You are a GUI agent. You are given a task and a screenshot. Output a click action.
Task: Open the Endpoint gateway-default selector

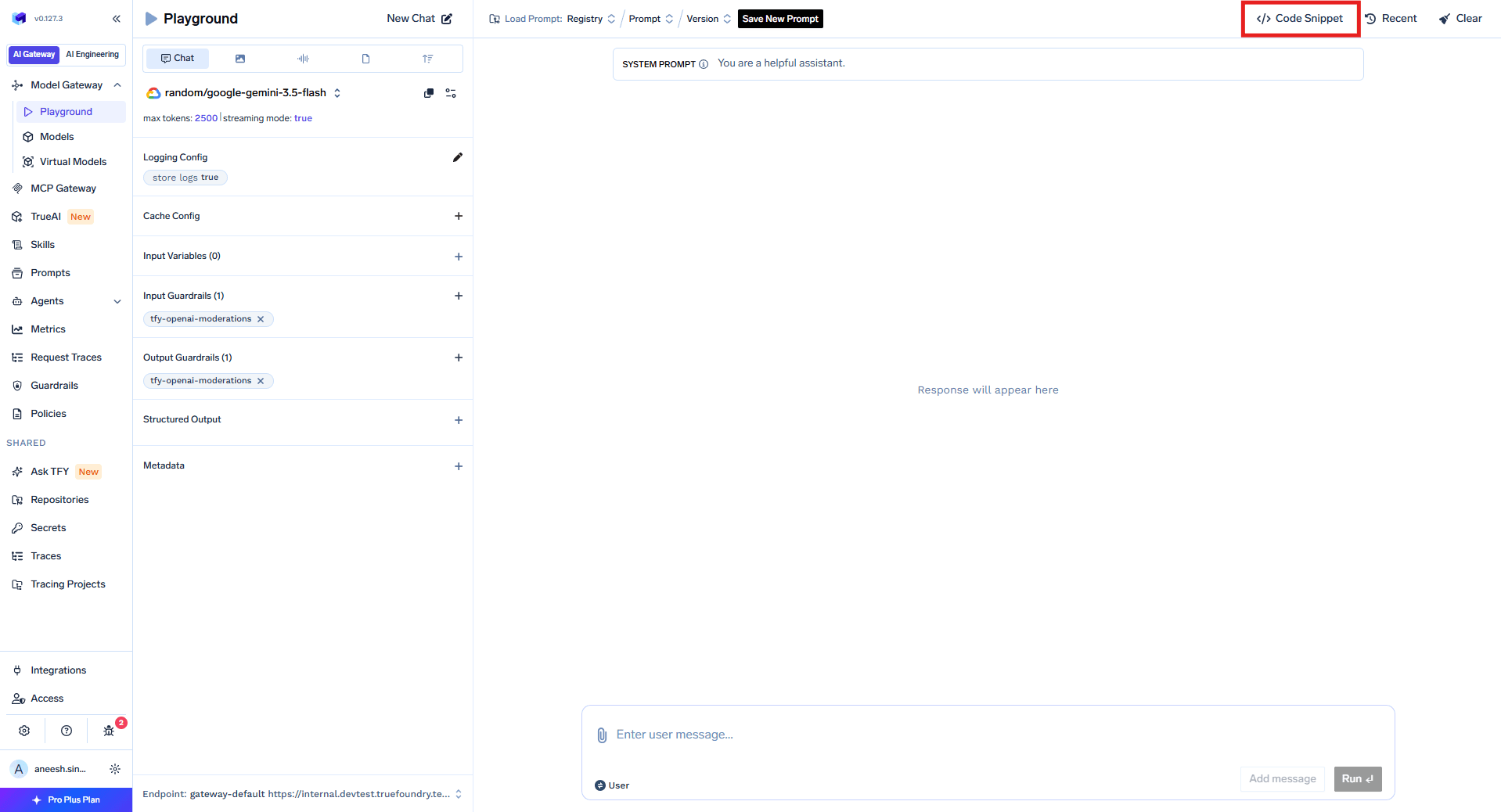click(303, 794)
